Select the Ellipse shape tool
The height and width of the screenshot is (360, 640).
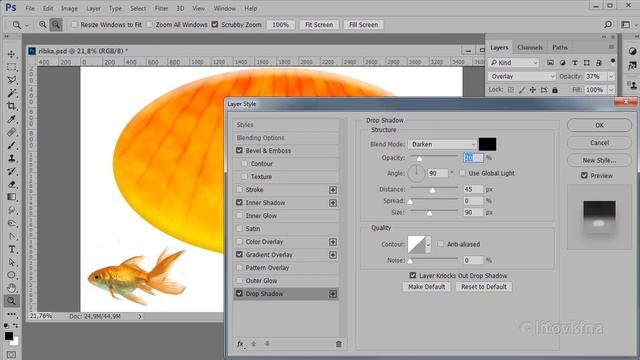(x=11, y=275)
